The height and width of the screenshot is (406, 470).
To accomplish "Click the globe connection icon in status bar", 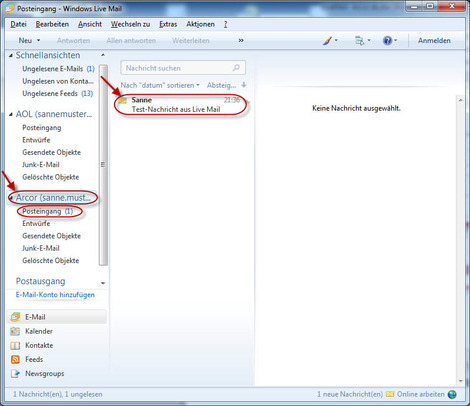I will (x=452, y=394).
